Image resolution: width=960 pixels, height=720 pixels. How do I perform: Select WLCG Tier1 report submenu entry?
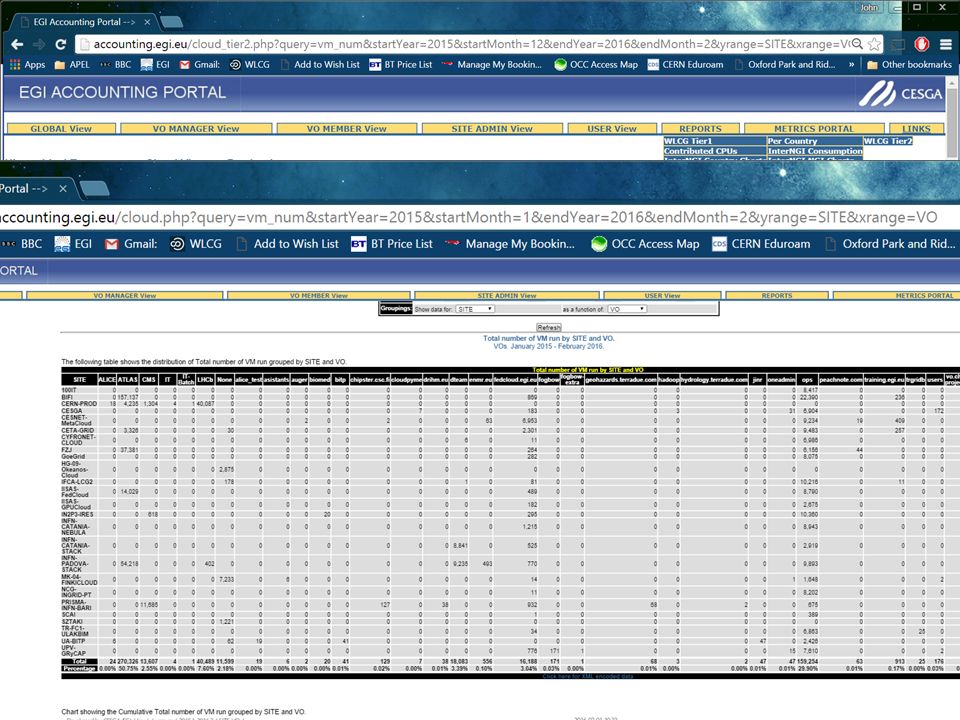coord(714,141)
